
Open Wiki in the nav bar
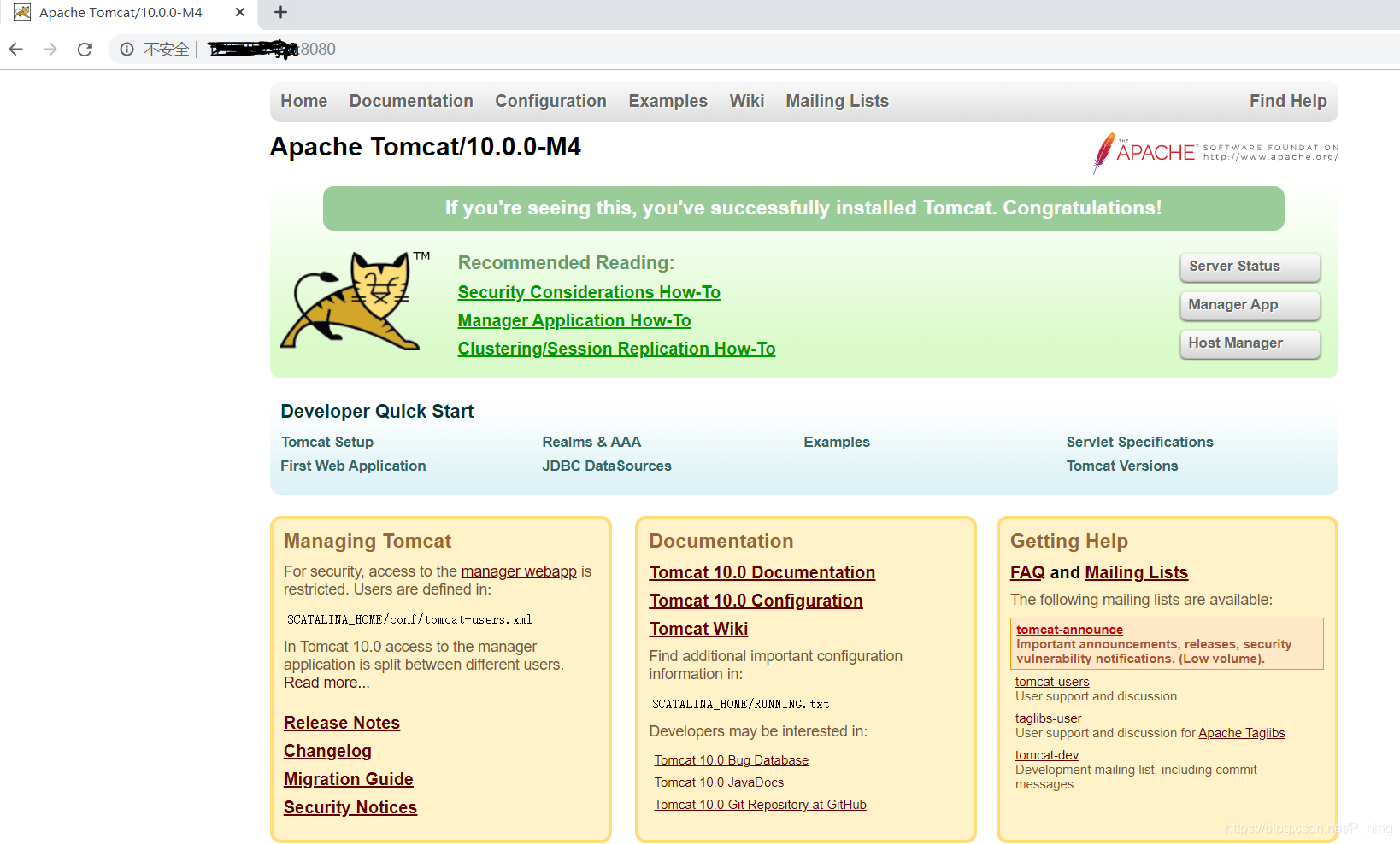tap(747, 101)
